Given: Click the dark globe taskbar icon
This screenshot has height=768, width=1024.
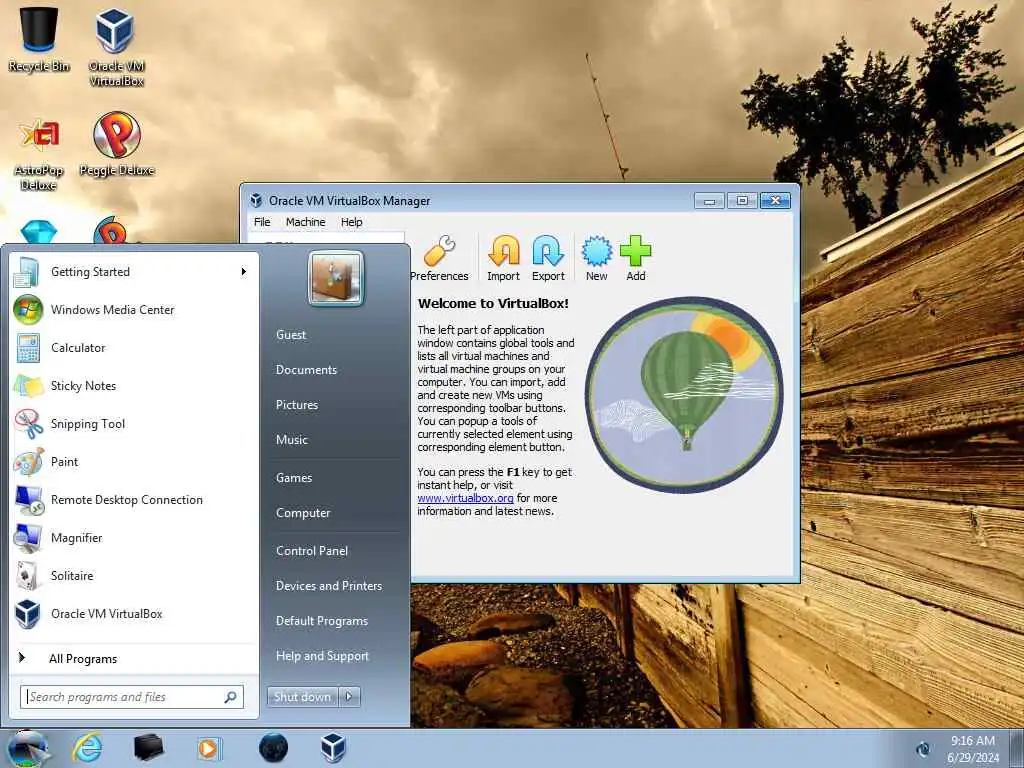Looking at the screenshot, I should click(273, 748).
